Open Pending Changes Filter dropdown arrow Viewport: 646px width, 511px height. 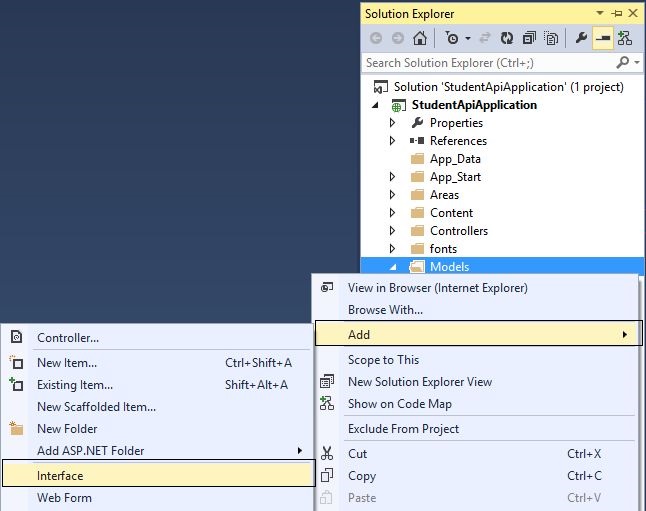pos(468,38)
